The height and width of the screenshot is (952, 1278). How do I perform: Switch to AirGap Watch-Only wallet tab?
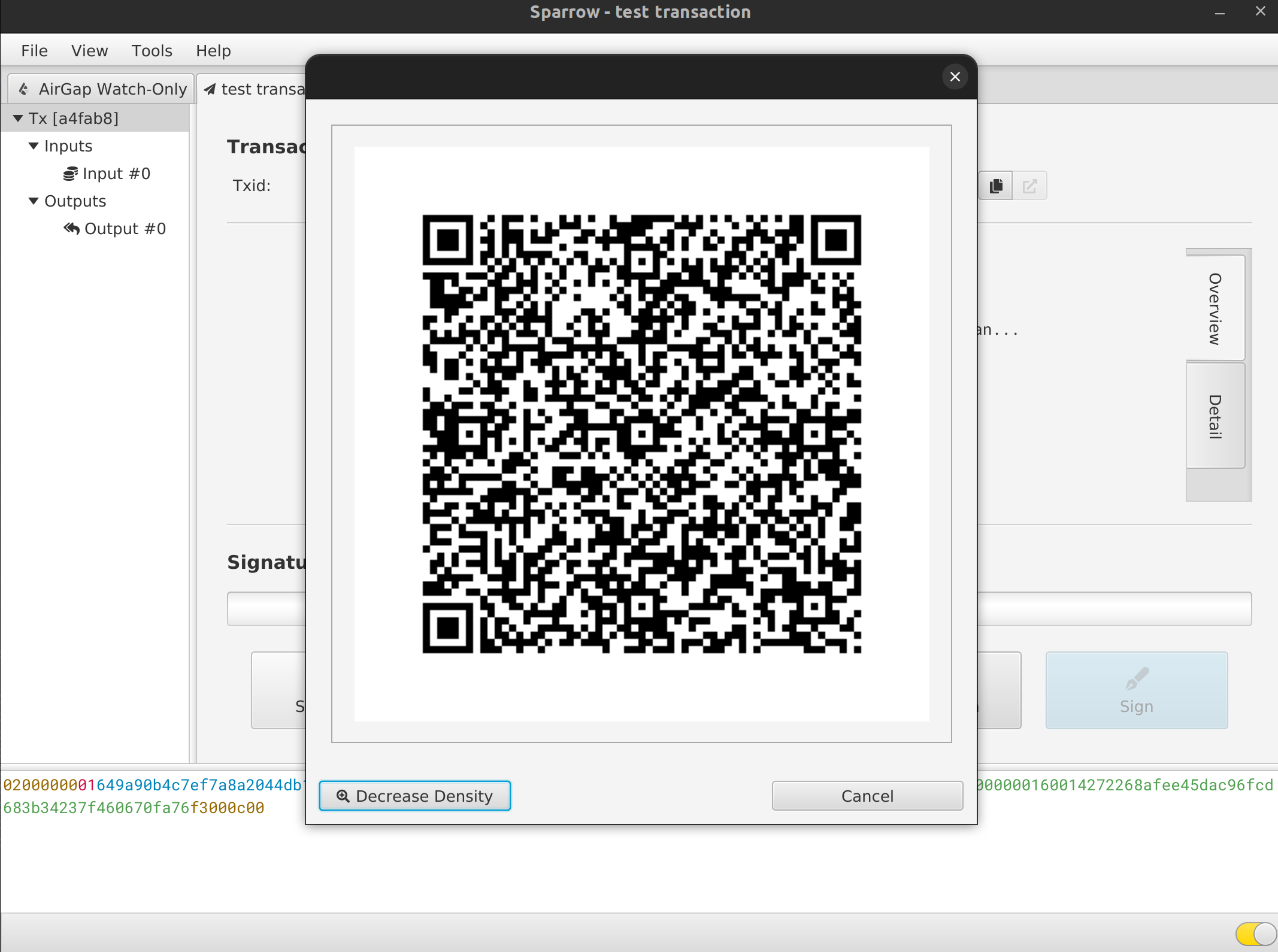[101, 89]
